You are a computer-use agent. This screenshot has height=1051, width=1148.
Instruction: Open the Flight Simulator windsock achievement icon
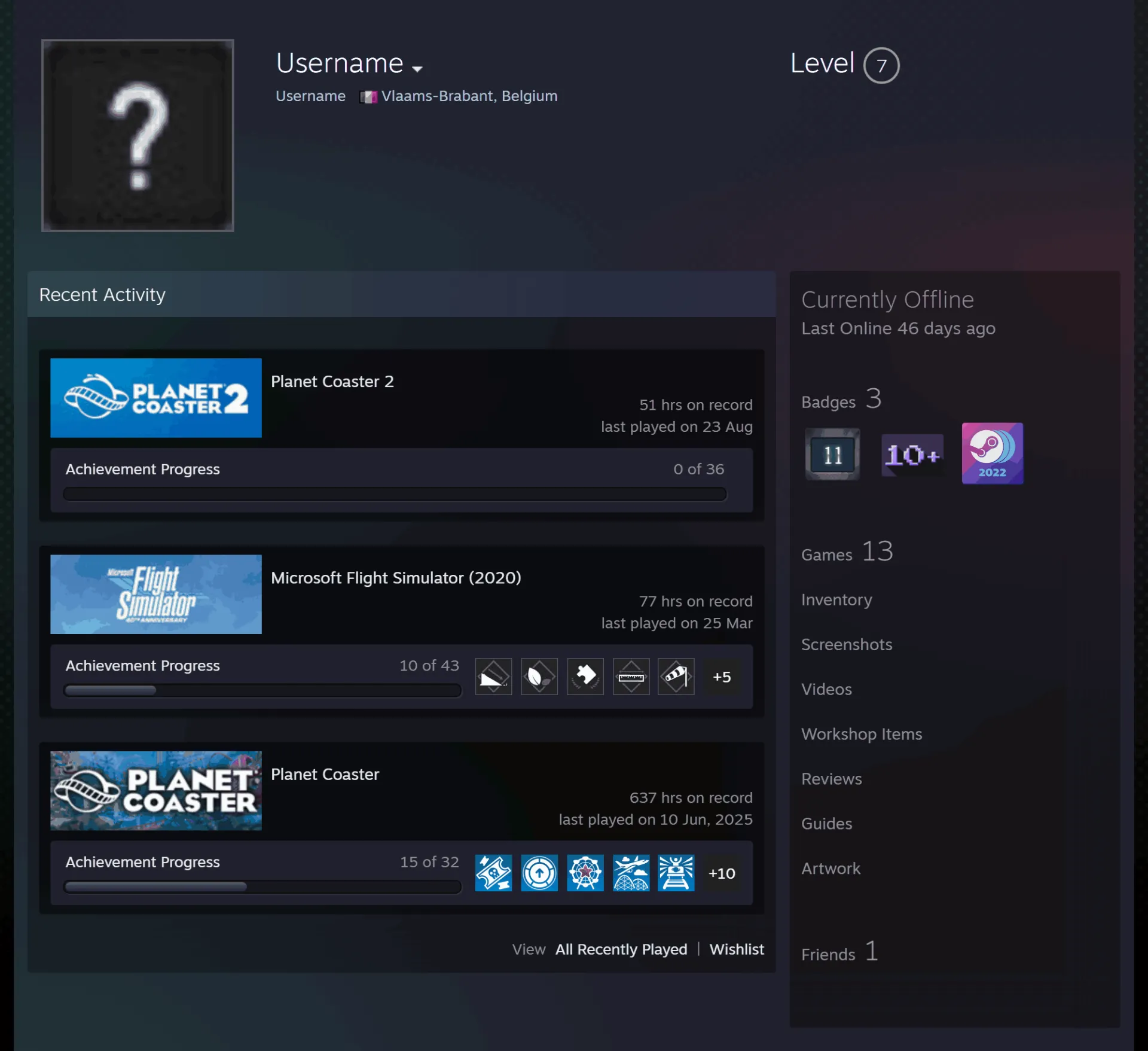(x=676, y=677)
